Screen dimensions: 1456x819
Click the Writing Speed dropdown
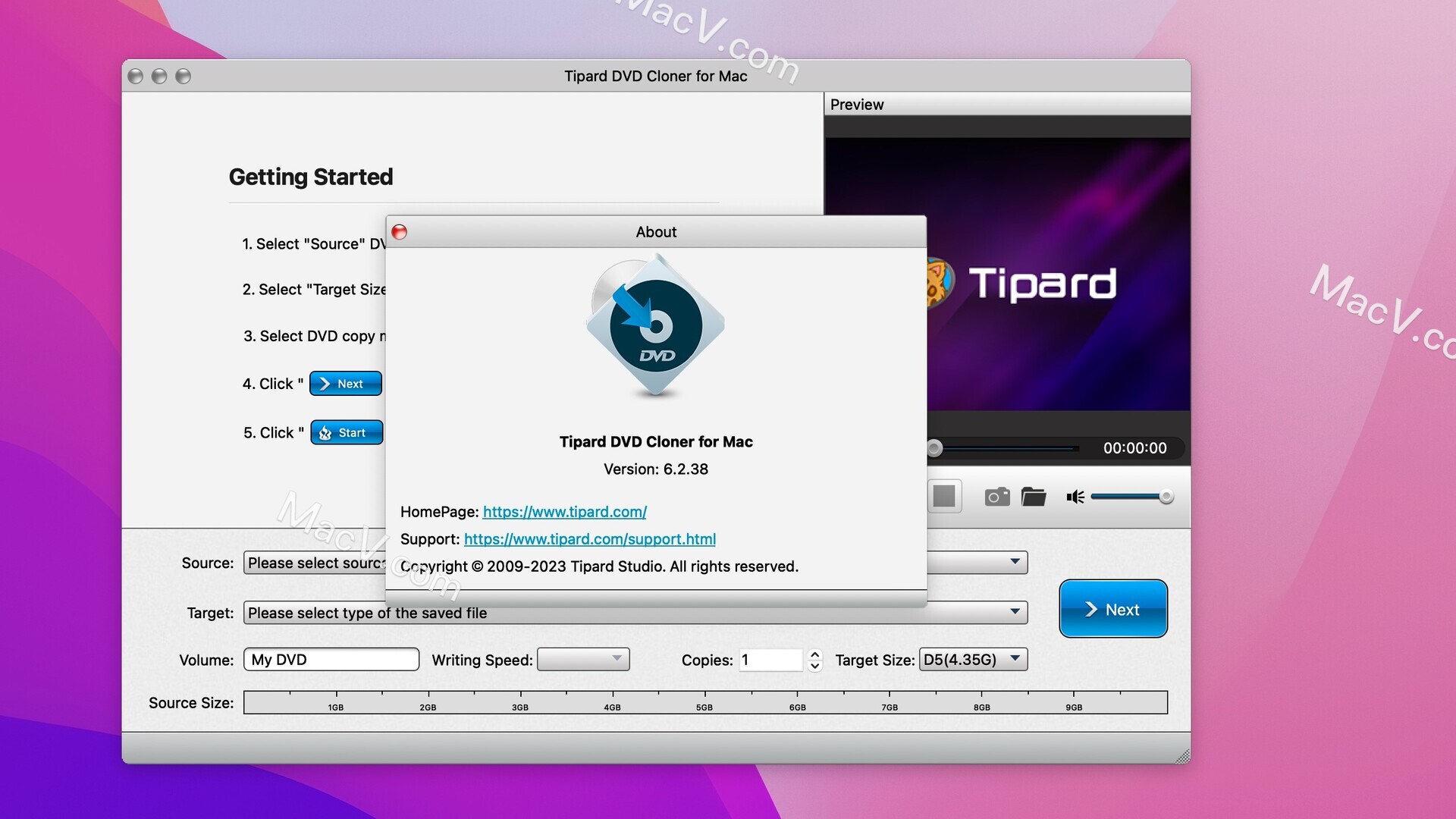tap(582, 659)
